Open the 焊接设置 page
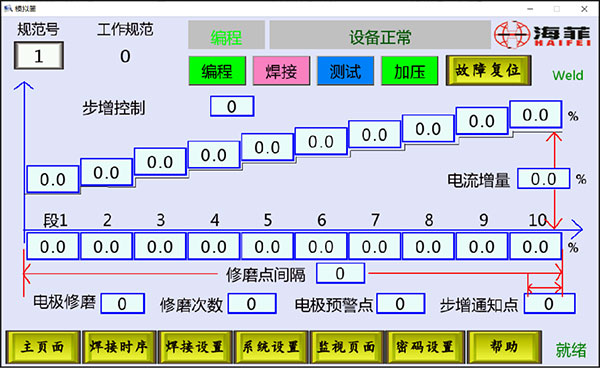This screenshot has height=368, width=600. [x=195, y=347]
